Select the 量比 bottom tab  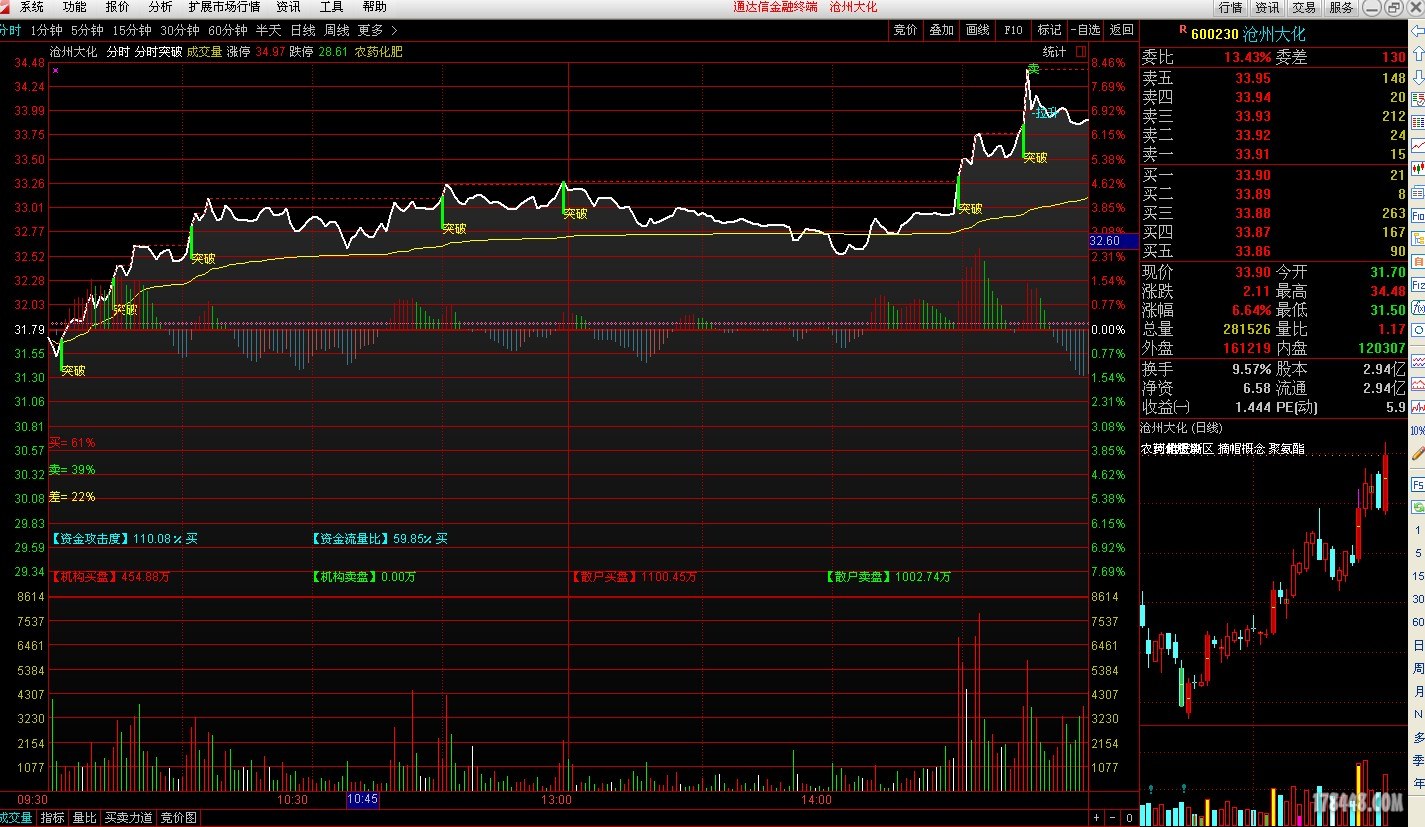tap(84, 818)
